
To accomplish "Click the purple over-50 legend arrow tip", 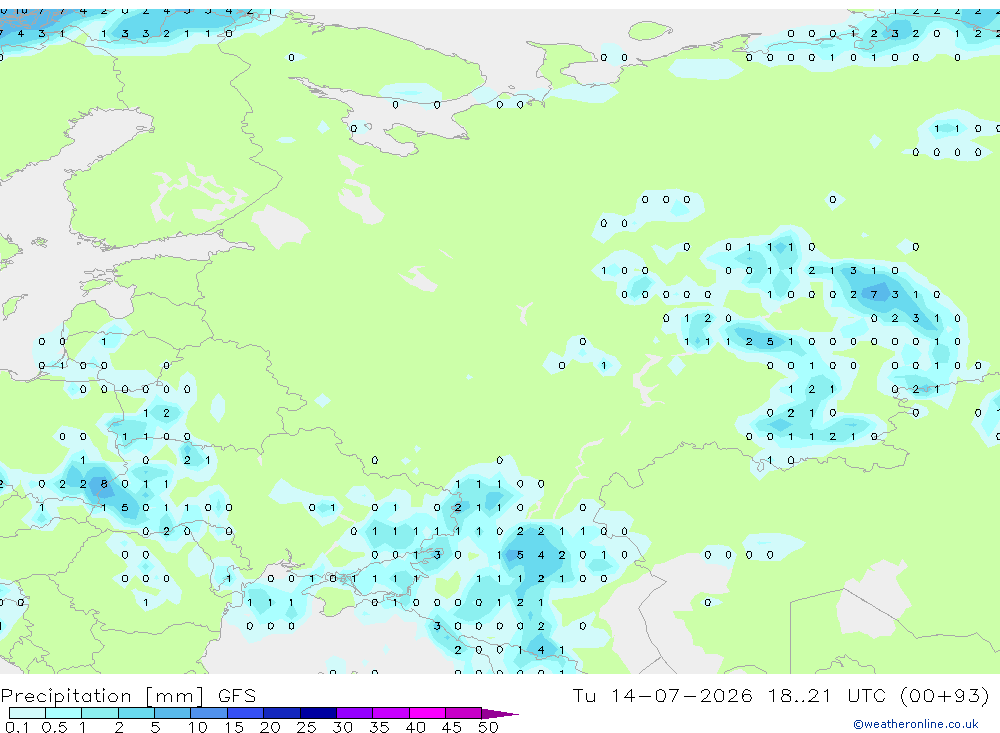I will [x=500, y=714].
